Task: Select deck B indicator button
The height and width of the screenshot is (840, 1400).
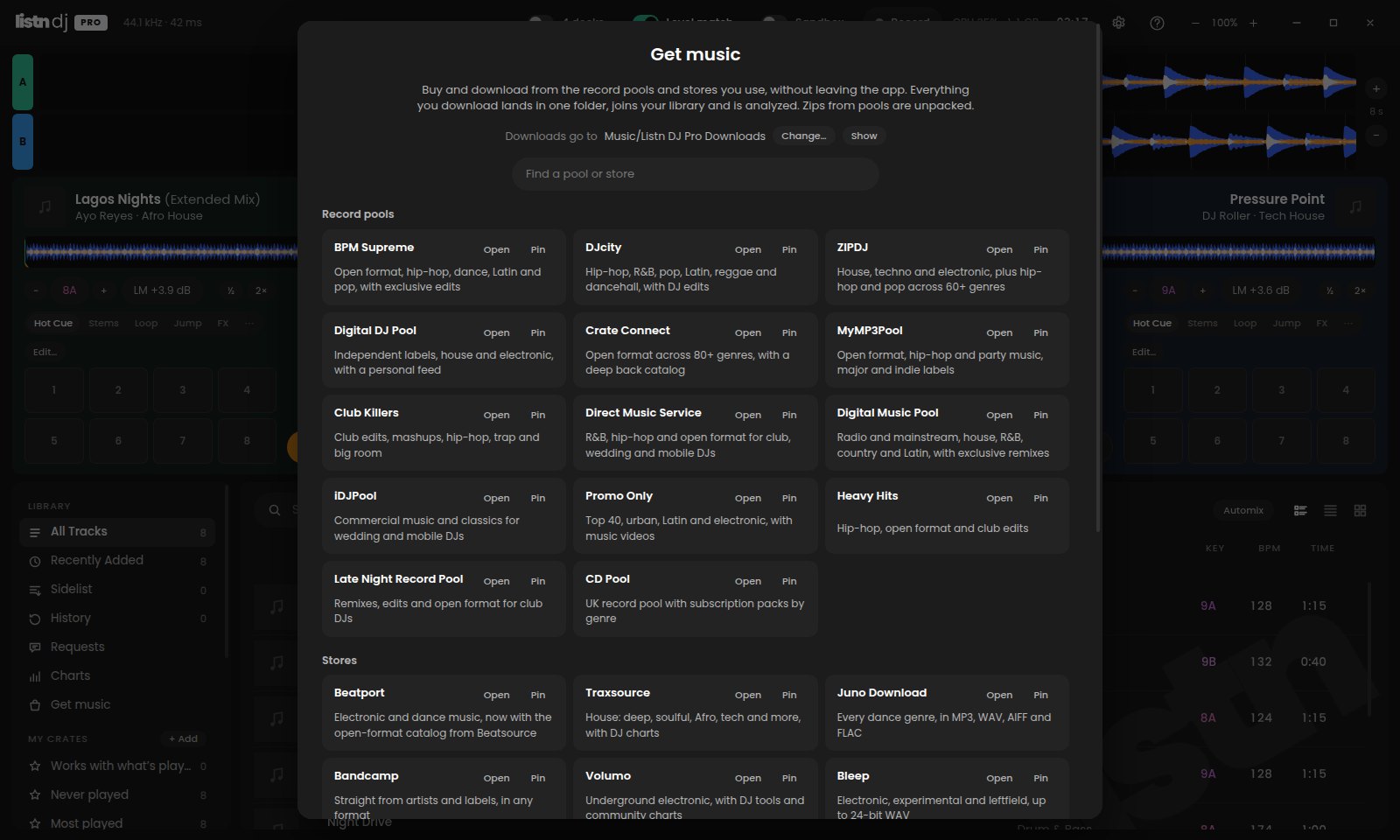Action: (23, 141)
